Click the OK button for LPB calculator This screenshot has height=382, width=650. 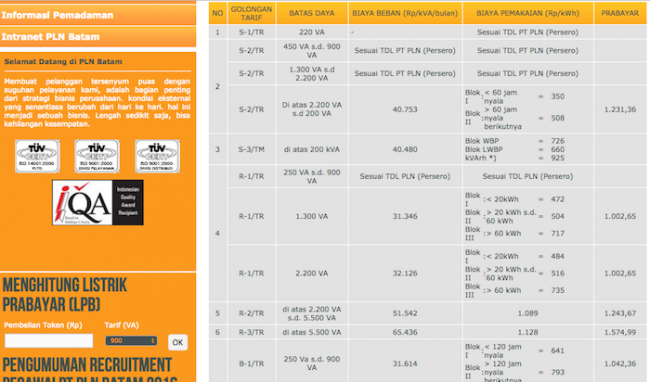(178, 342)
